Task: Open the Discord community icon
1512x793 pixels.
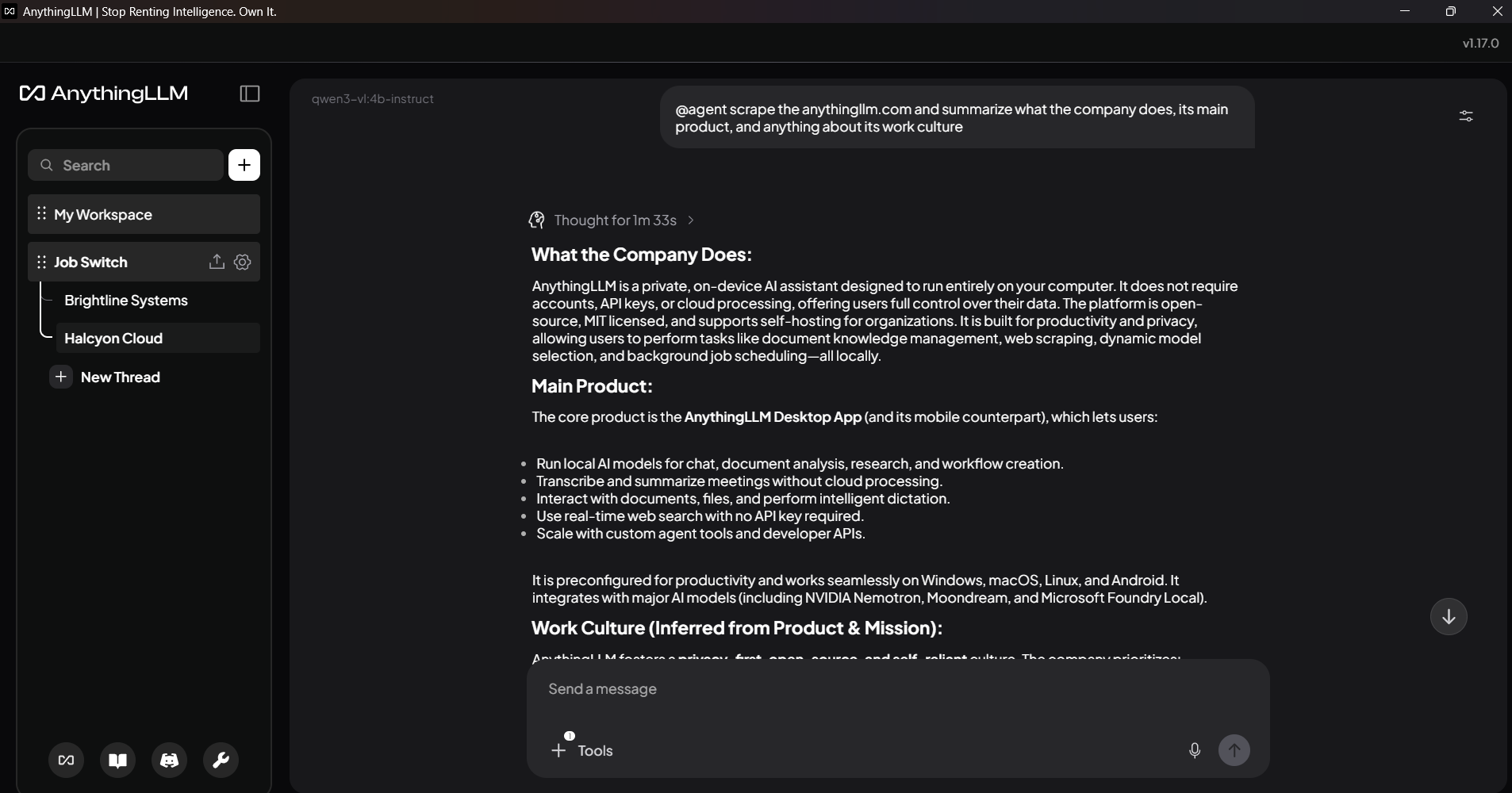Action: 170,760
